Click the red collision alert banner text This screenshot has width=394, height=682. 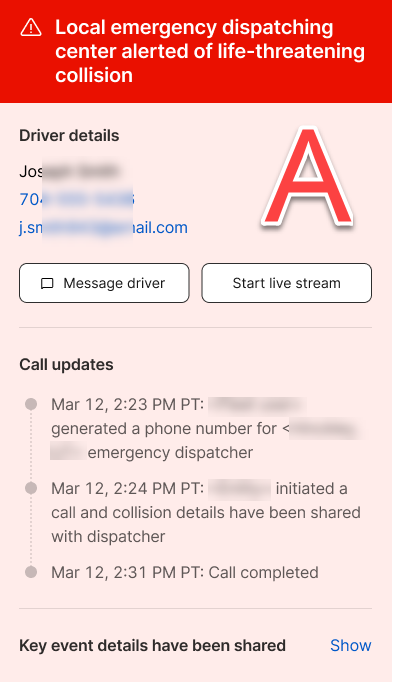pyautogui.click(x=210, y=51)
